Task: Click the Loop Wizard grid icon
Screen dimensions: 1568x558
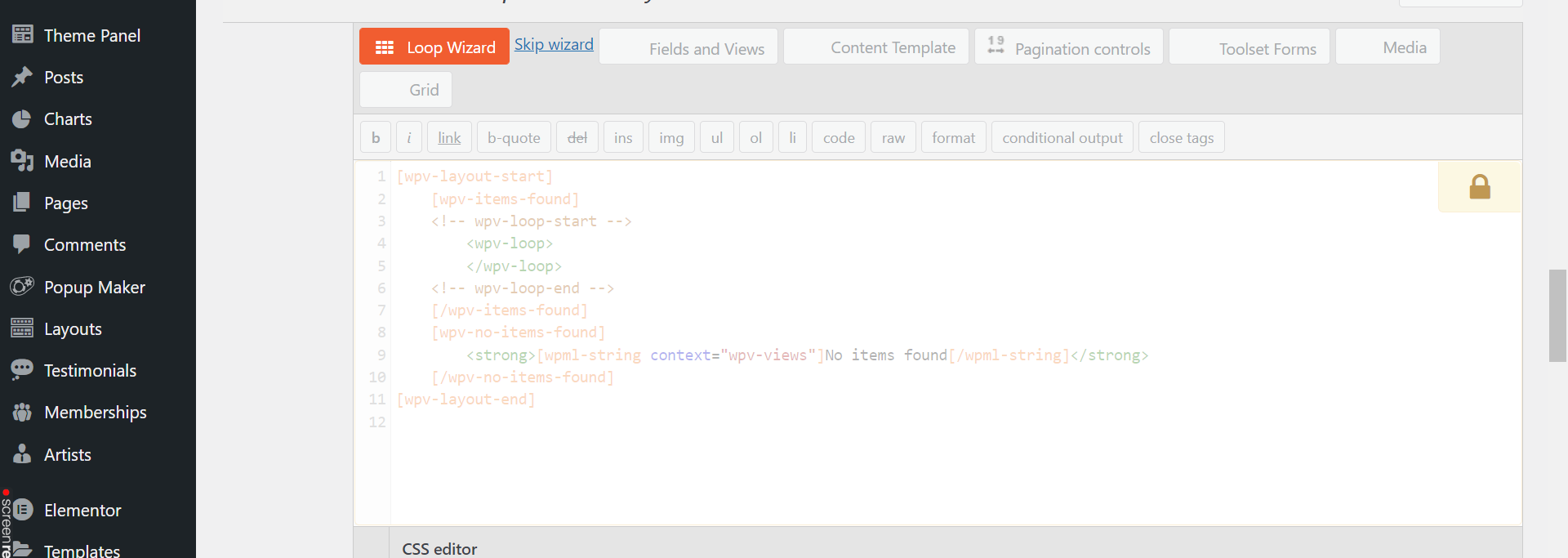Action: pos(385,47)
